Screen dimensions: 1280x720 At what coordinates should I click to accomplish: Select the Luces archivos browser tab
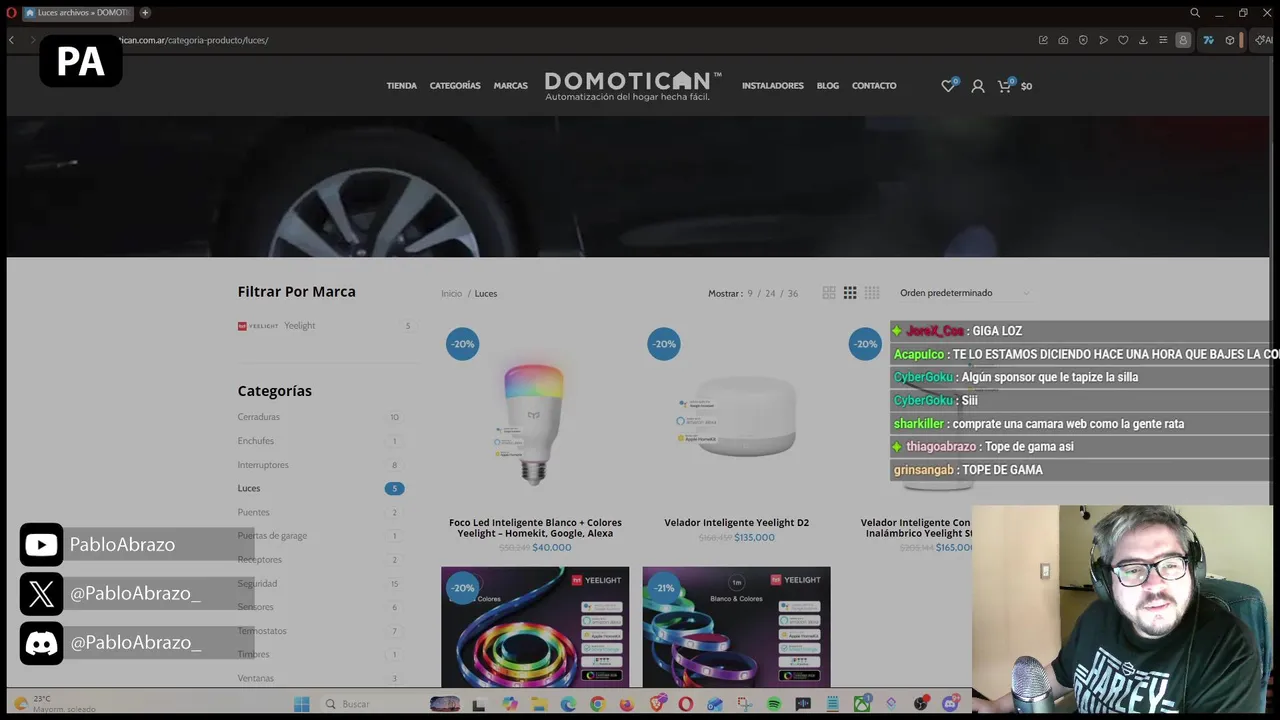(x=78, y=13)
